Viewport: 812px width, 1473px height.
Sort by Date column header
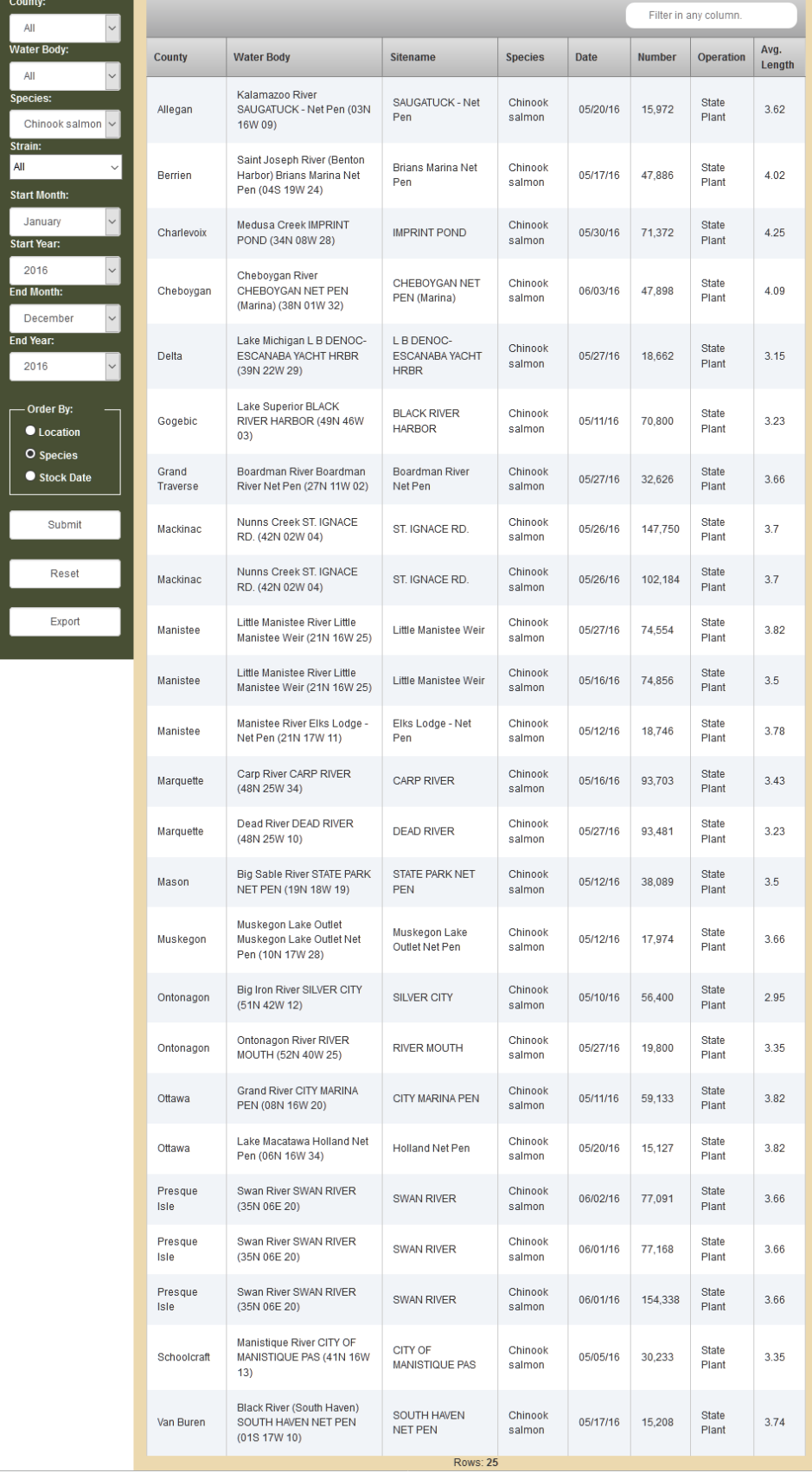point(586,58)
